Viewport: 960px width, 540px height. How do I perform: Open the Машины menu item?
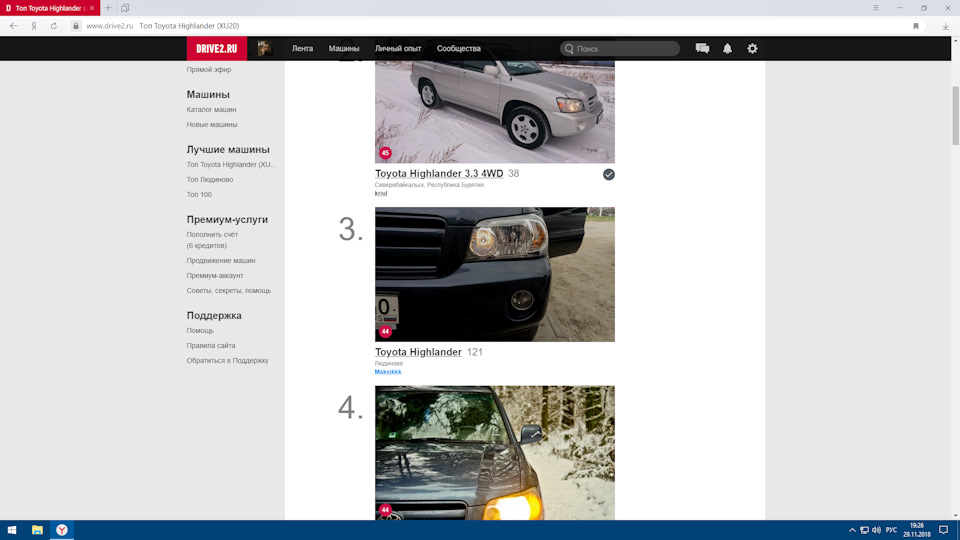343,48
